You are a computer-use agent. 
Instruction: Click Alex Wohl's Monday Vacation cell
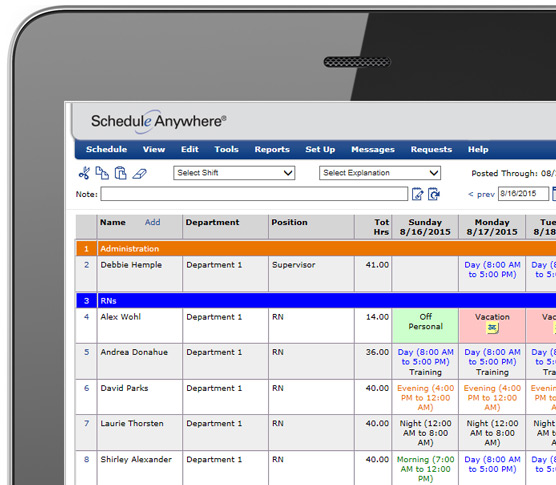(x=492, y=325)
